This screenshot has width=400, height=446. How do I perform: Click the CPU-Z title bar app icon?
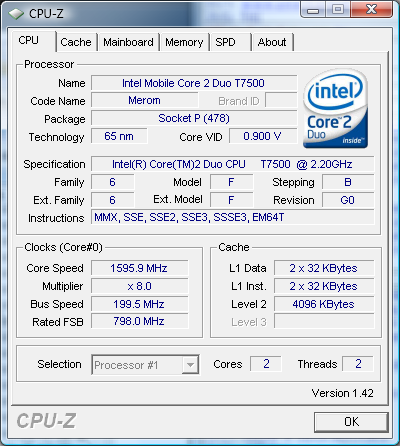pos(16,14)
